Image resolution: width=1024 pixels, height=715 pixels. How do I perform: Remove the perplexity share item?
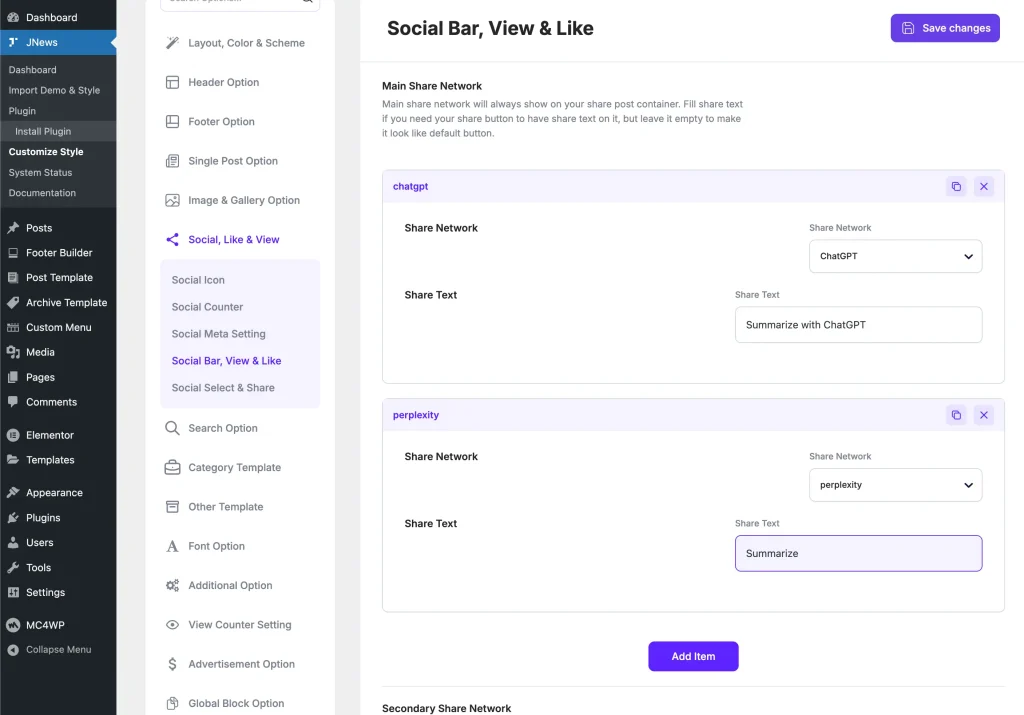pyautogui.click(x=984, y=415)
